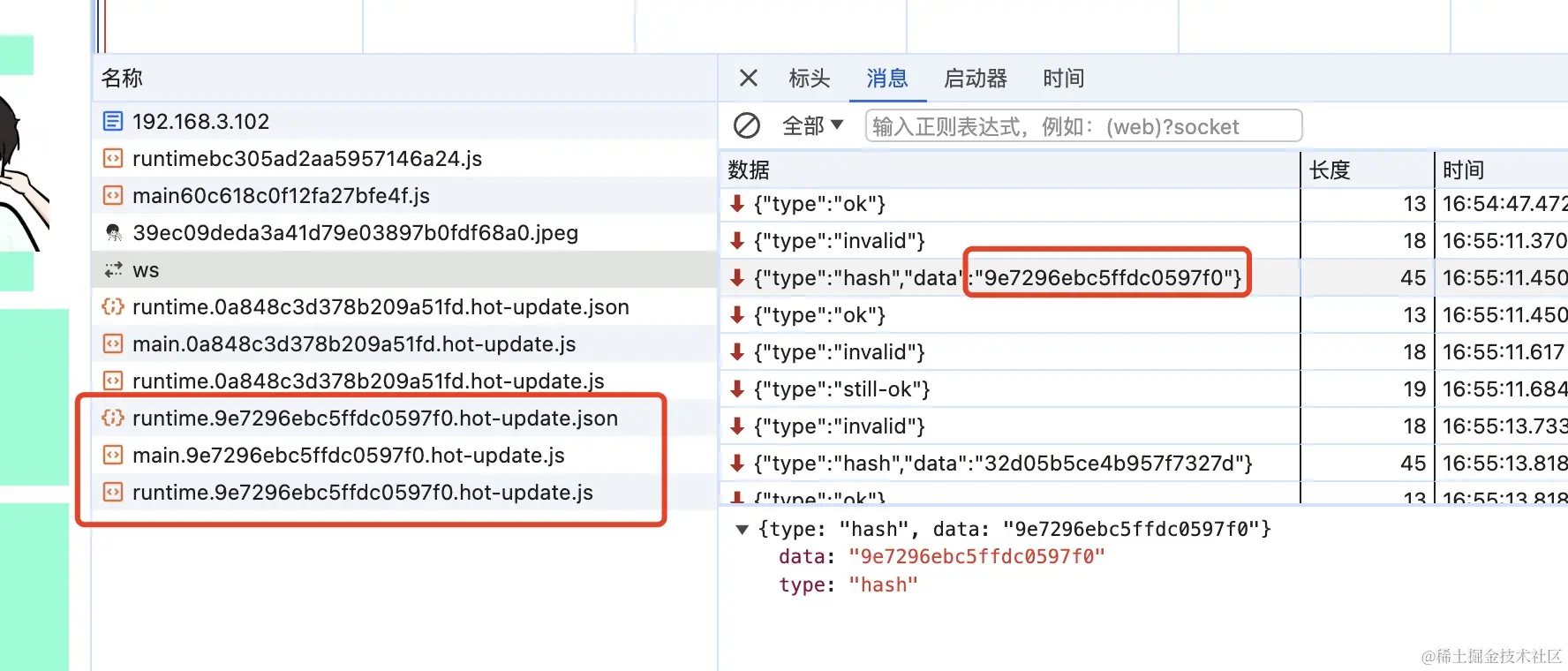Click the 名称 column header
This screenshot has height=671, width=1568.
pos(404,78)
